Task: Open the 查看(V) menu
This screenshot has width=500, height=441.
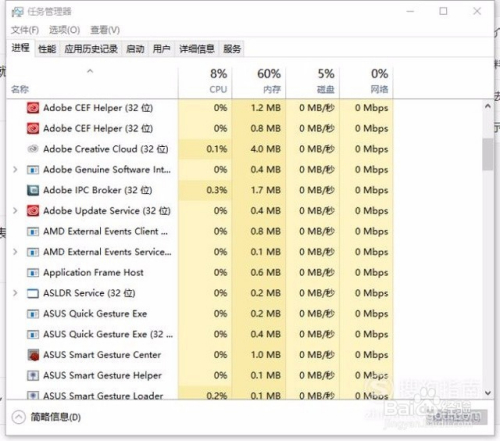Action: (x=105, y=30)
